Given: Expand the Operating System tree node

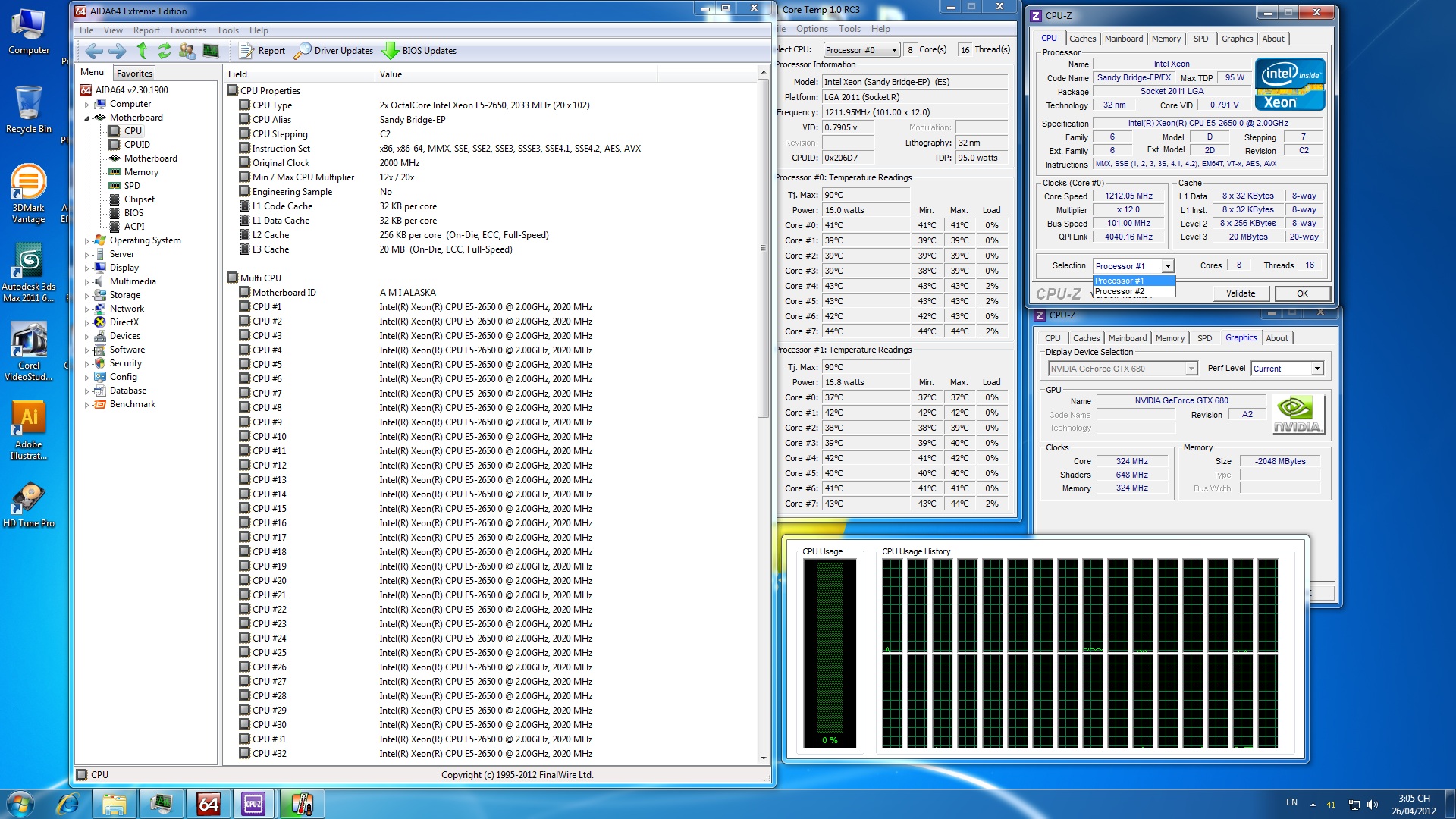Looking at the screenshot, I should tap(86, 241).
